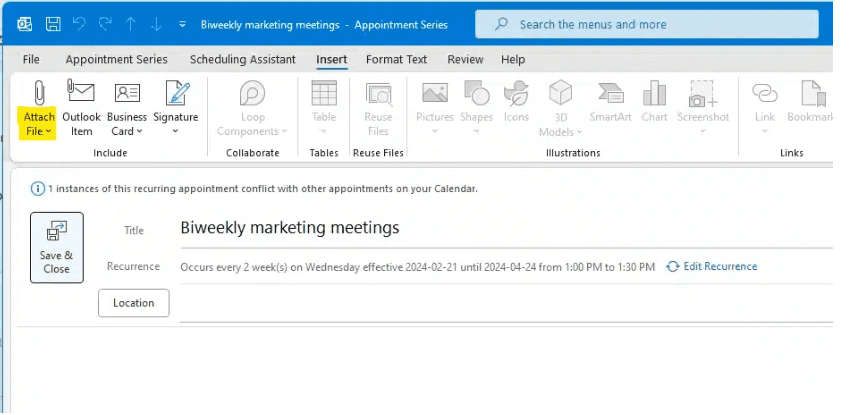The height and width of the screenshot is (415, 850).
Task: Expand the Quick Access Toolbar customize dropdown
Action: pyautogui.click(x=181, y=24)
